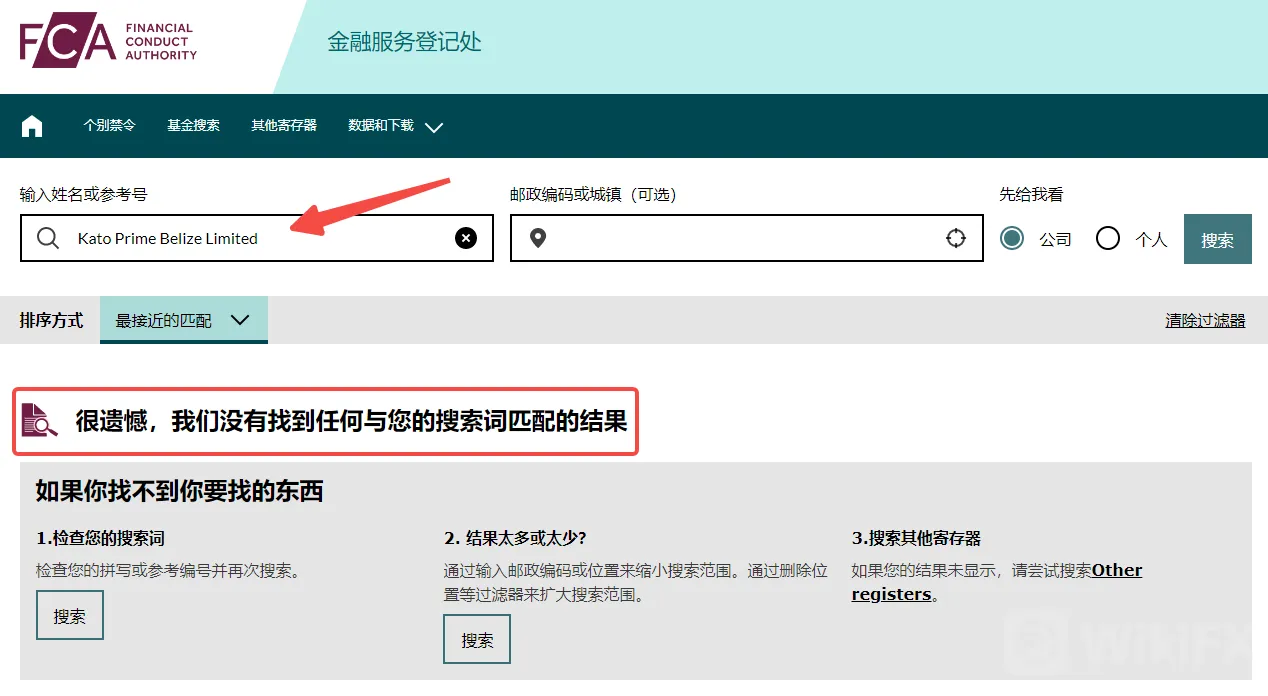Click the 排序方式 label
The height and width of the screenshot is (696, 1268).
click(52, 321)
